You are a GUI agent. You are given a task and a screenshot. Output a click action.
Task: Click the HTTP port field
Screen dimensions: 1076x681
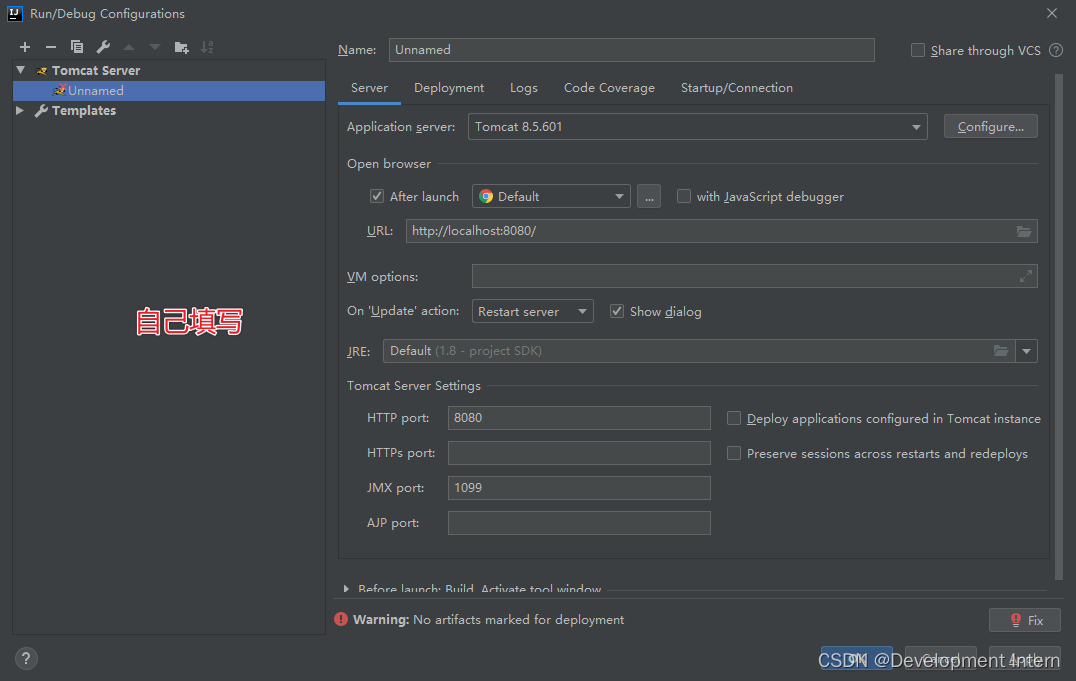click(x=578, y=418)
